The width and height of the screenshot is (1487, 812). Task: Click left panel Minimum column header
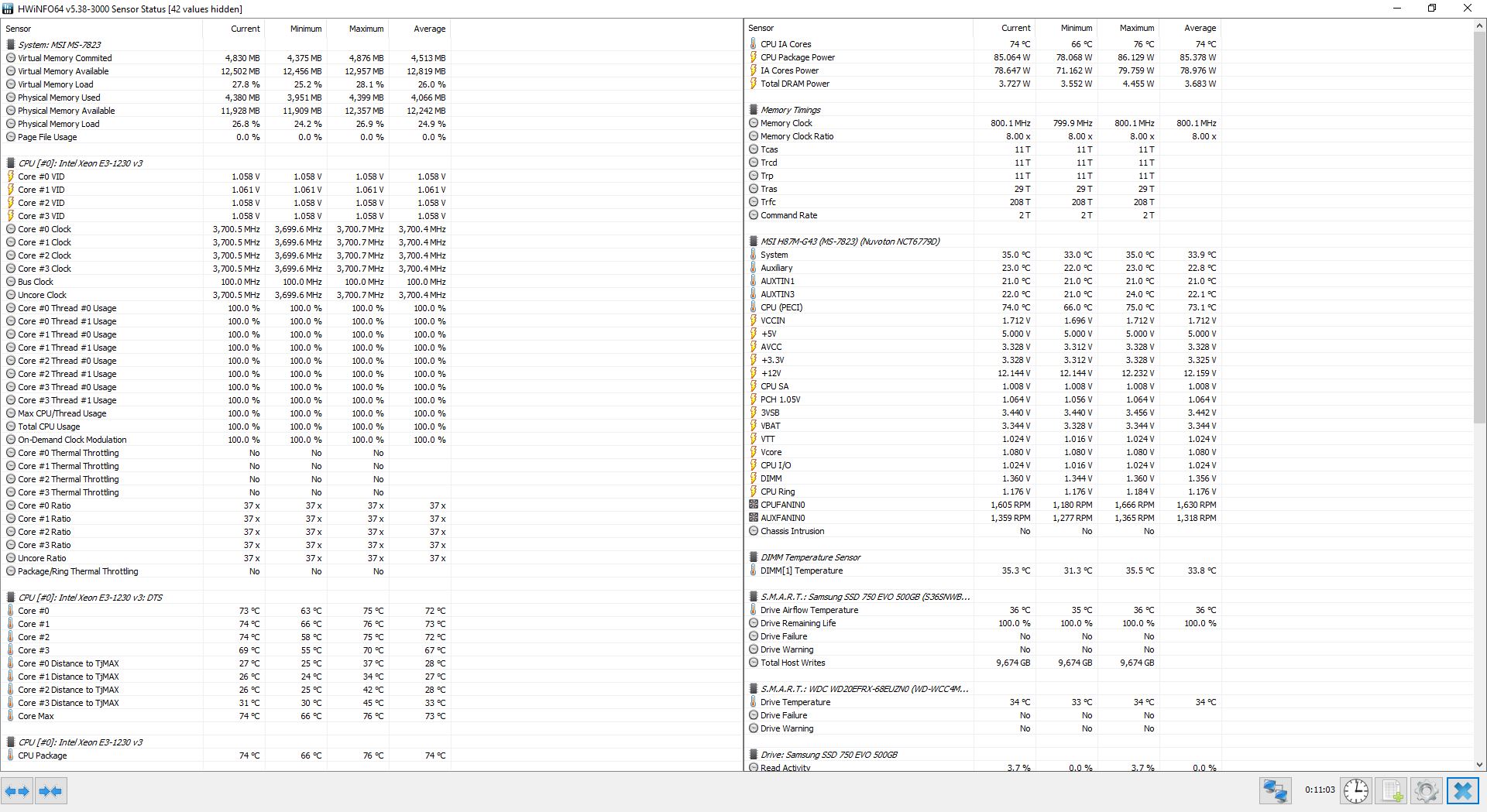click(296, 29)
